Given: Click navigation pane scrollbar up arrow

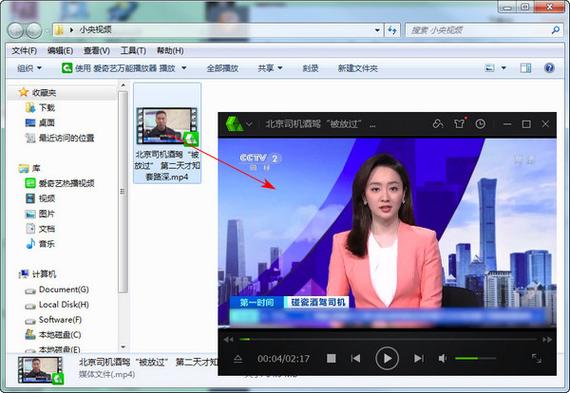Looking at the screenshot, I should [123, 85].
